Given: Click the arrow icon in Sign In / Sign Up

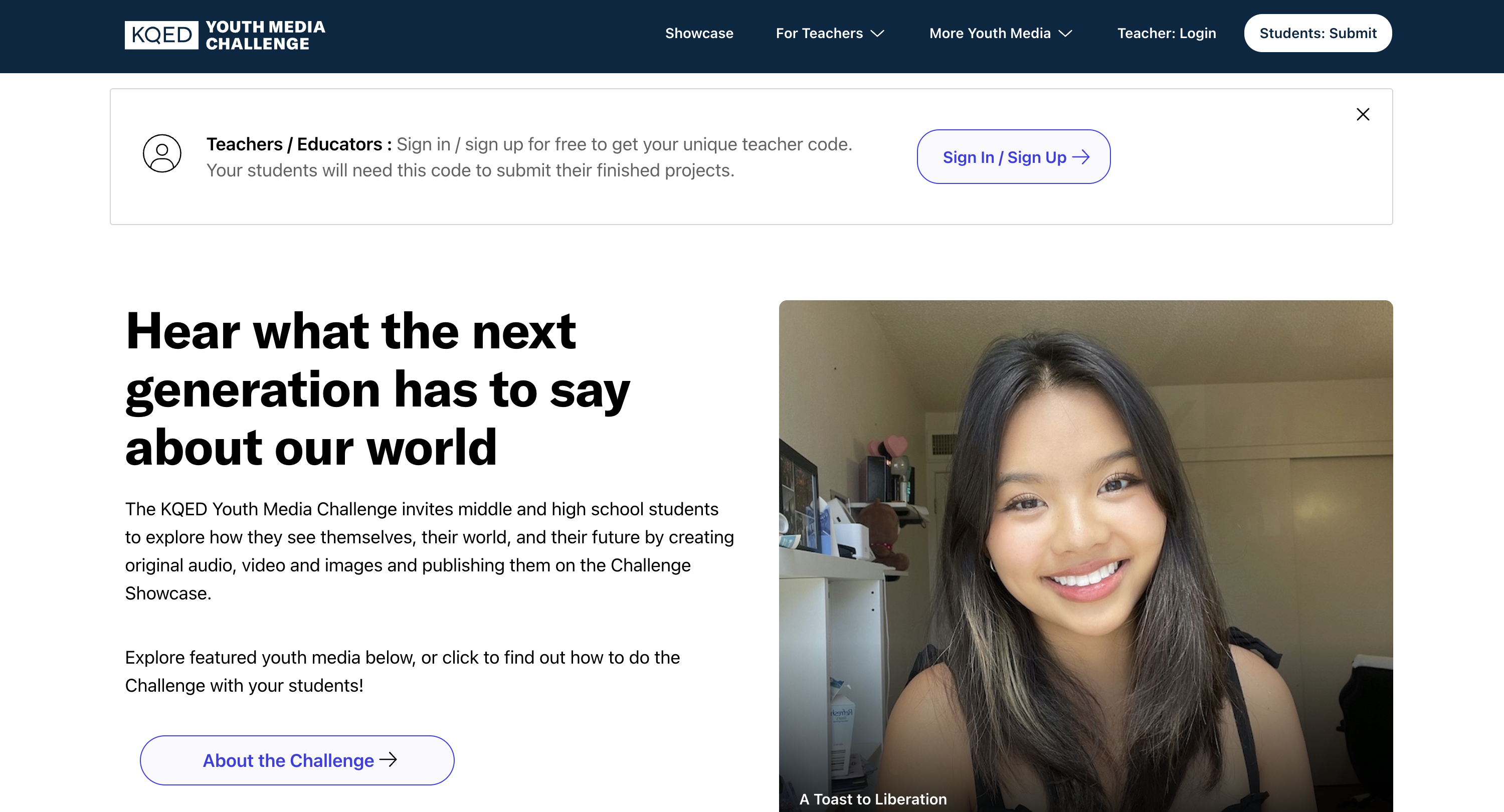Looking at the screenshot, I should [x=1081, y=157].
